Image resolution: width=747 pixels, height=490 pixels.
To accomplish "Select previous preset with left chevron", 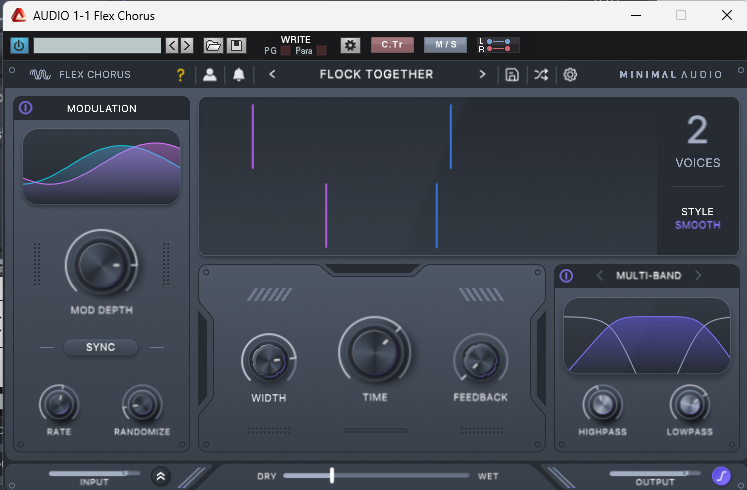I will pos(273,74).
